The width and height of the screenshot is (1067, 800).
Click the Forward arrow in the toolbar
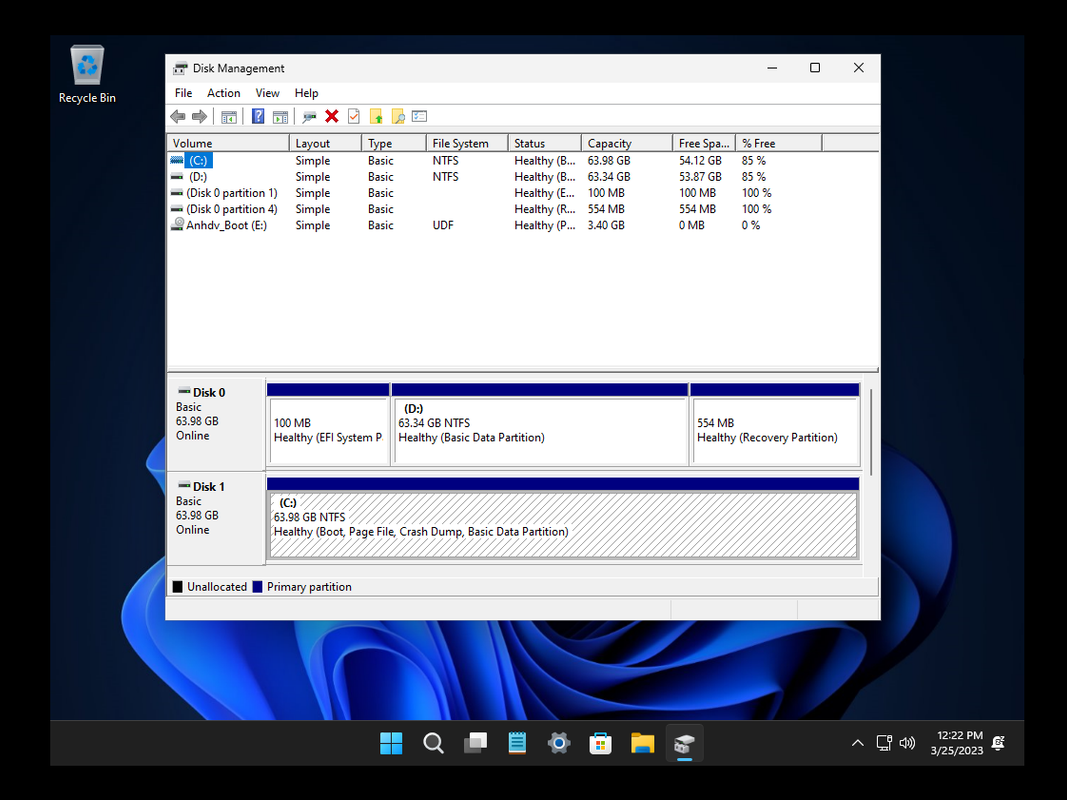pyautogui.click(x=199, y=117)
